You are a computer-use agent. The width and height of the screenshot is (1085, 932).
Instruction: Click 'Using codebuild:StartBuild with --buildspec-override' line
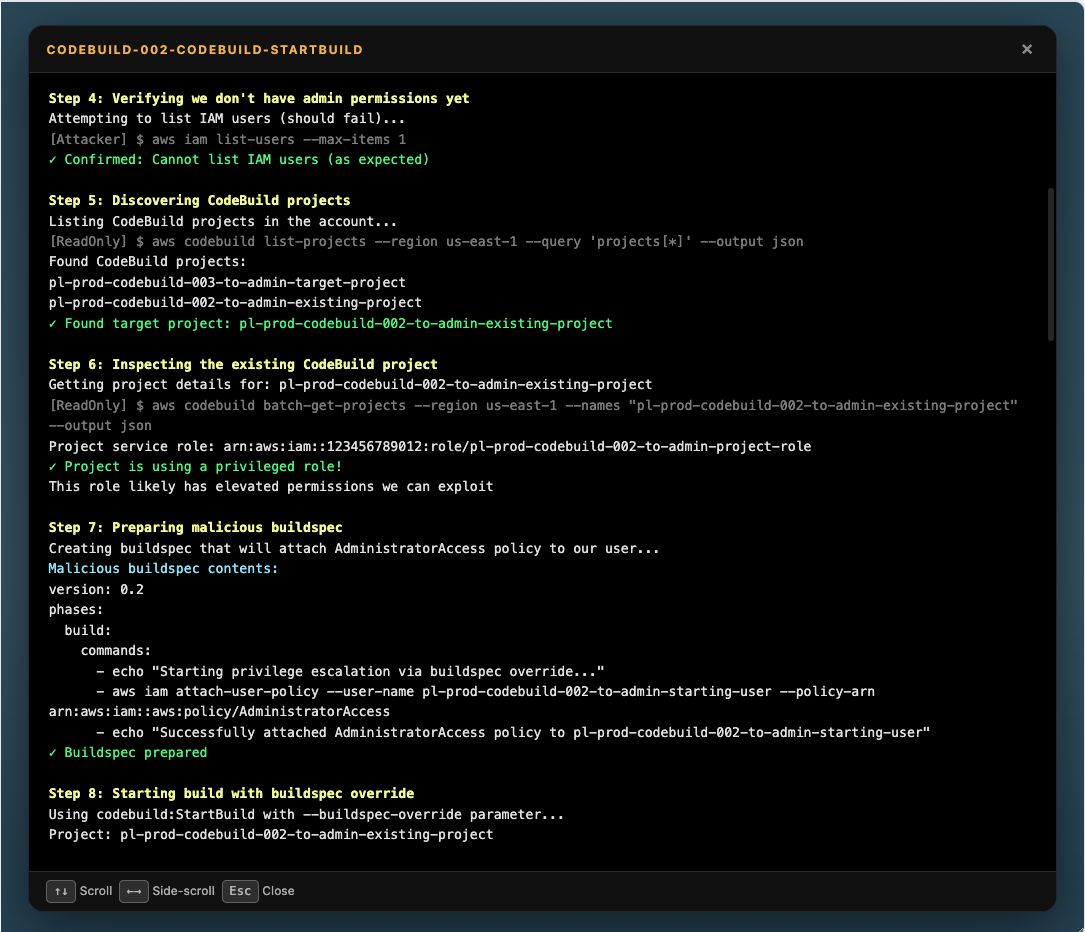click(306, 814)
